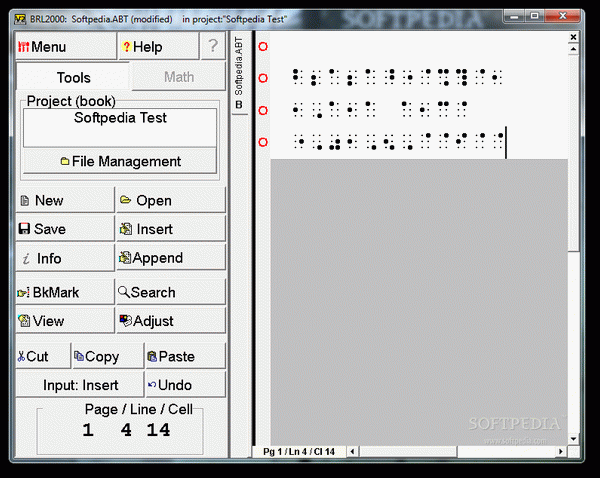The height and width of the screenshot is (478, 600).
Task: Append a file with Append
Action: [171, 258]
